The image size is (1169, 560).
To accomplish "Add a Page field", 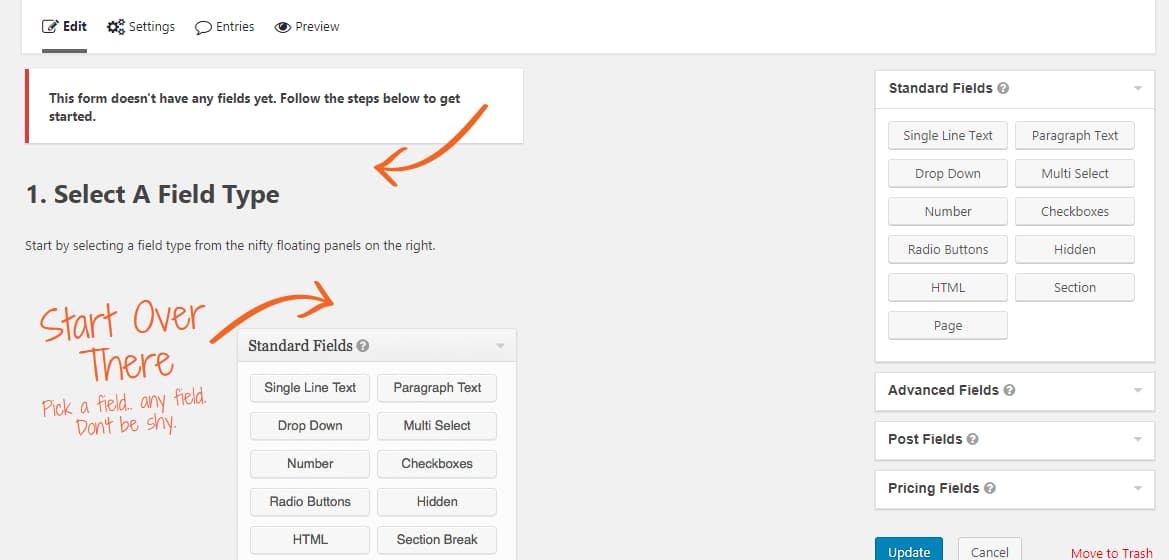I will point(948,326).
